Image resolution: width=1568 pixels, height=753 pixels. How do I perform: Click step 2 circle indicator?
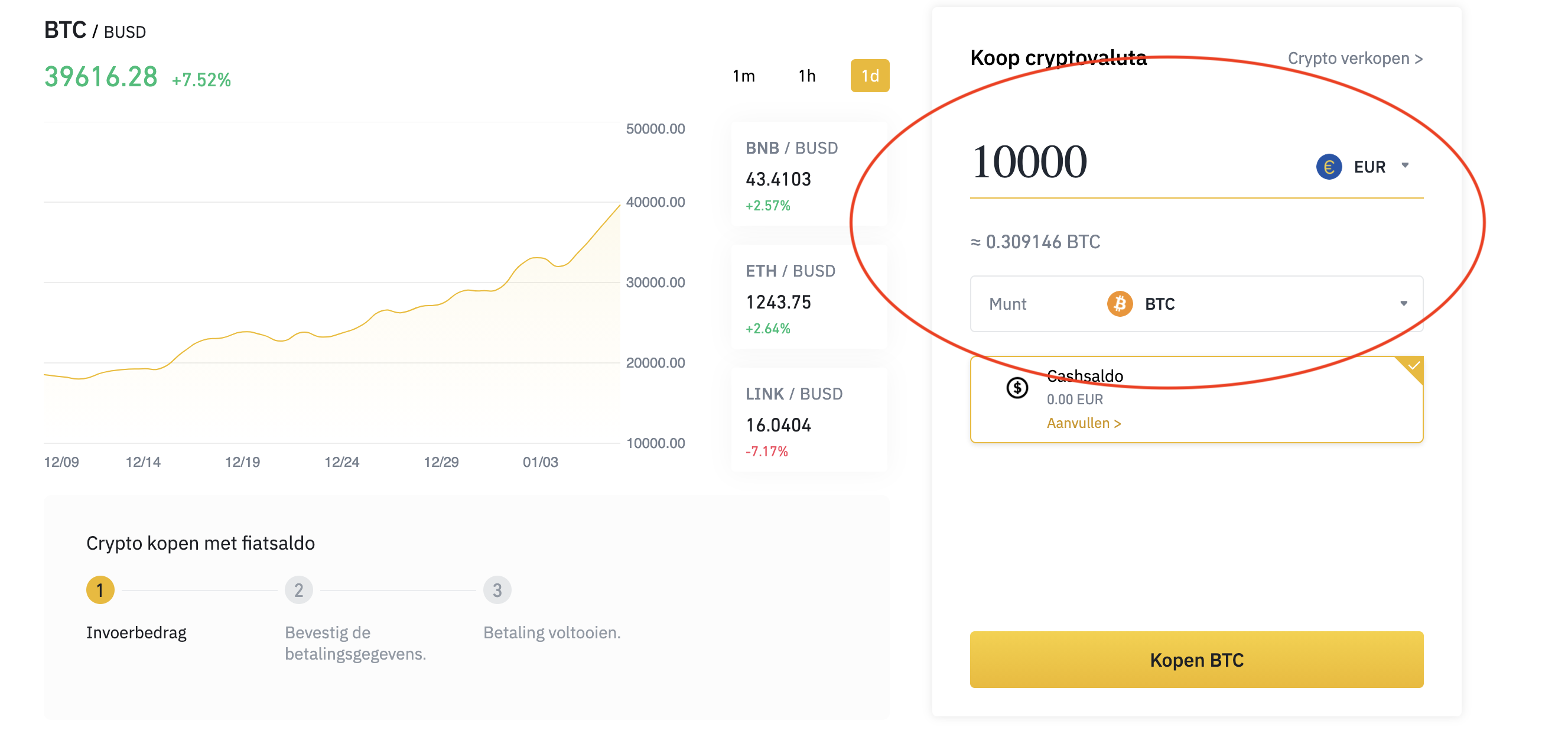(x=298, y=589)
